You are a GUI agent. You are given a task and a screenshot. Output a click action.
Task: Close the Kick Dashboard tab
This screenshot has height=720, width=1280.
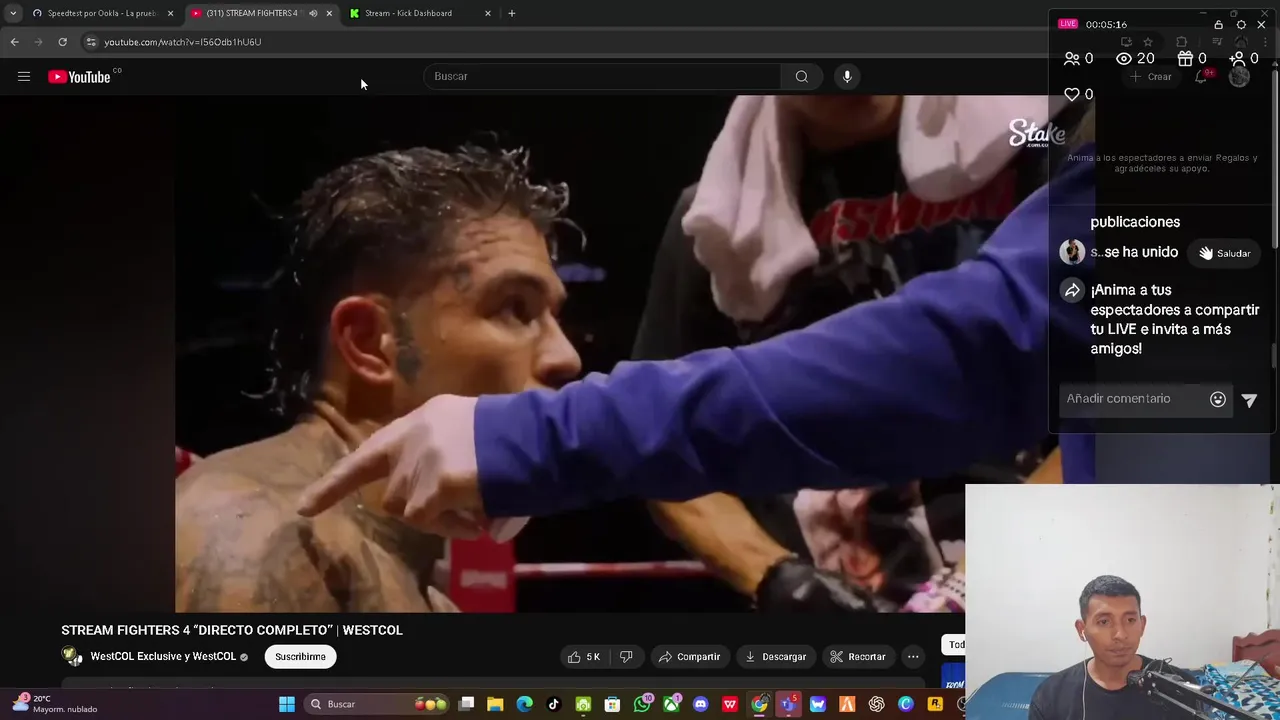click(488, 13)
